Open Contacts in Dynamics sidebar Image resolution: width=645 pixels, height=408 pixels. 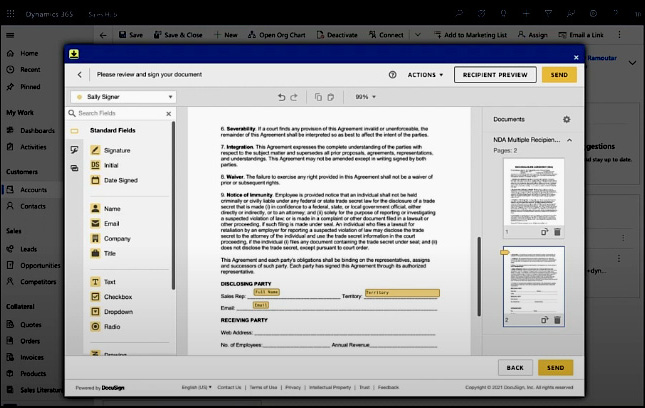33,206
